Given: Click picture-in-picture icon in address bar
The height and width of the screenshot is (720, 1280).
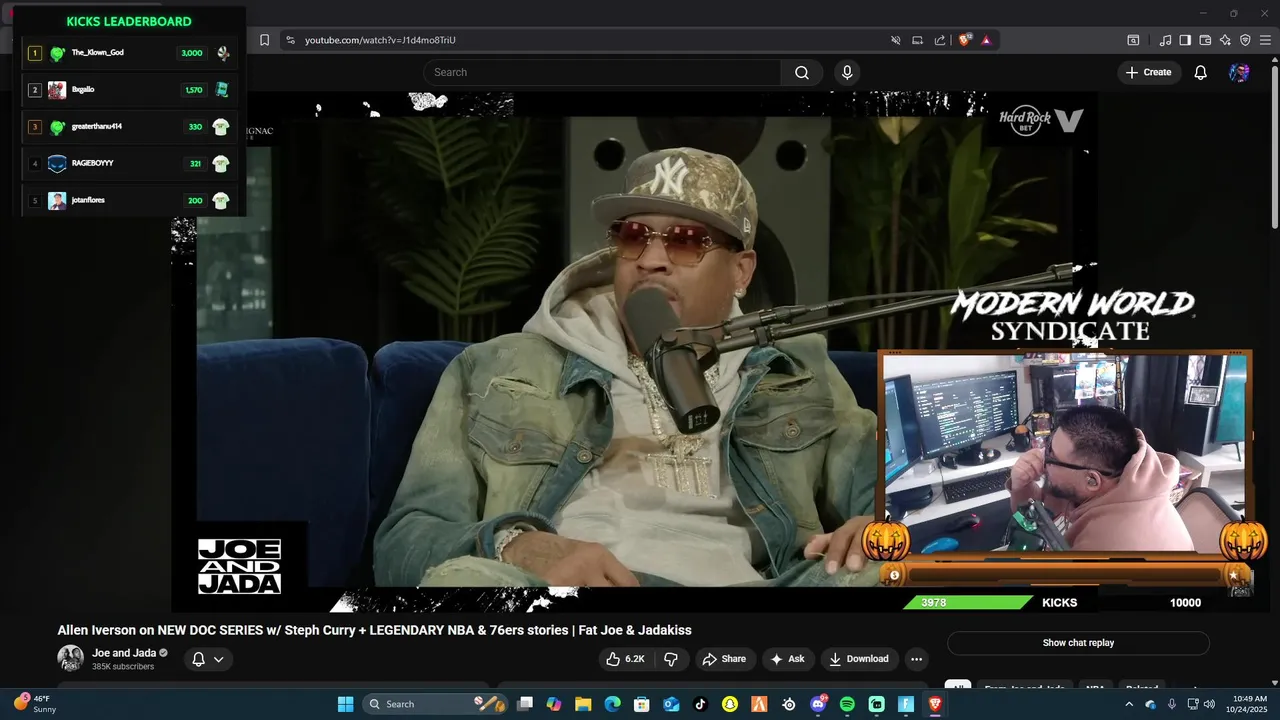Looking at the screenshot, I should (x=917, y=40).
